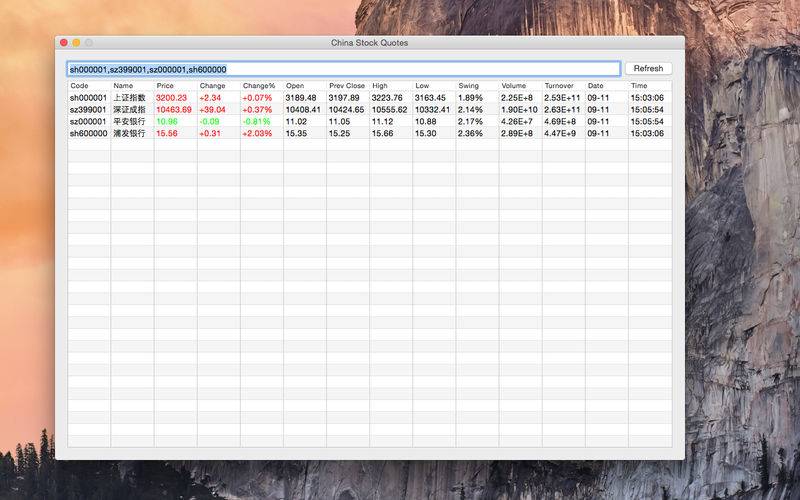Click the prev close value 3197.89
Viewport: 800px width, 500px height.
pyautogui.click(x=344, y=97)
